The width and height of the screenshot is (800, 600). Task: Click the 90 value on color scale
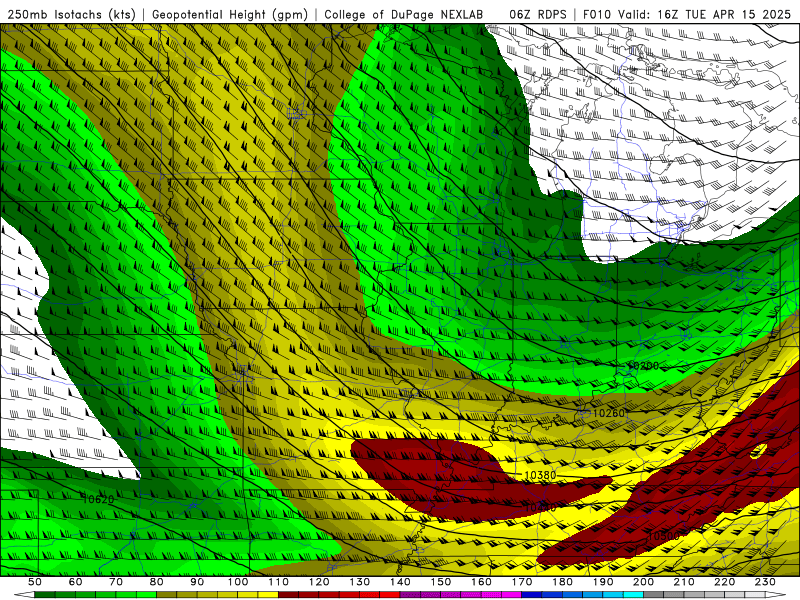pos(197,582)
